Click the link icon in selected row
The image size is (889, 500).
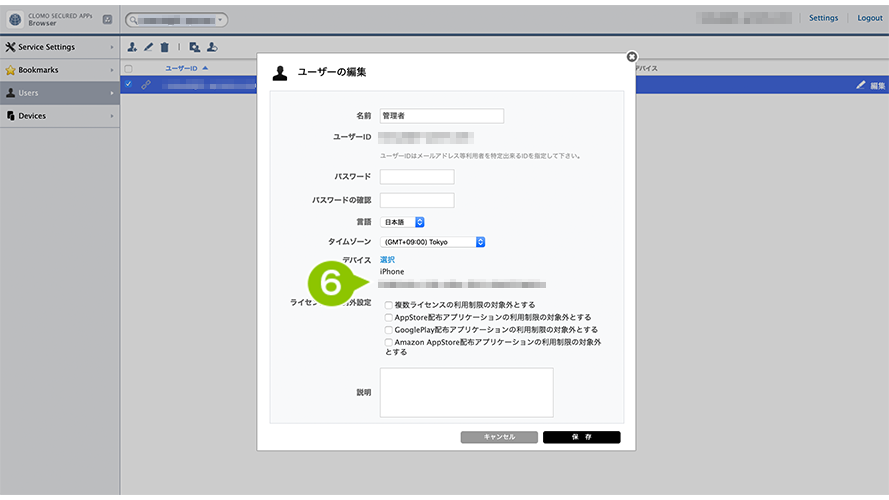(x=146, y=85)
